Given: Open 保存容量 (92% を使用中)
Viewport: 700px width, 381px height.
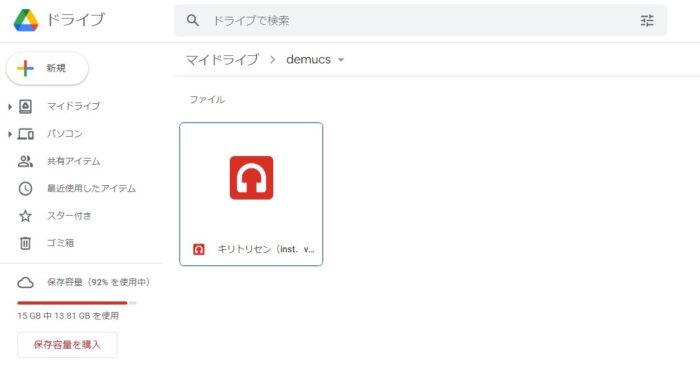Looking at the screenshot, I should coord(99,282).
